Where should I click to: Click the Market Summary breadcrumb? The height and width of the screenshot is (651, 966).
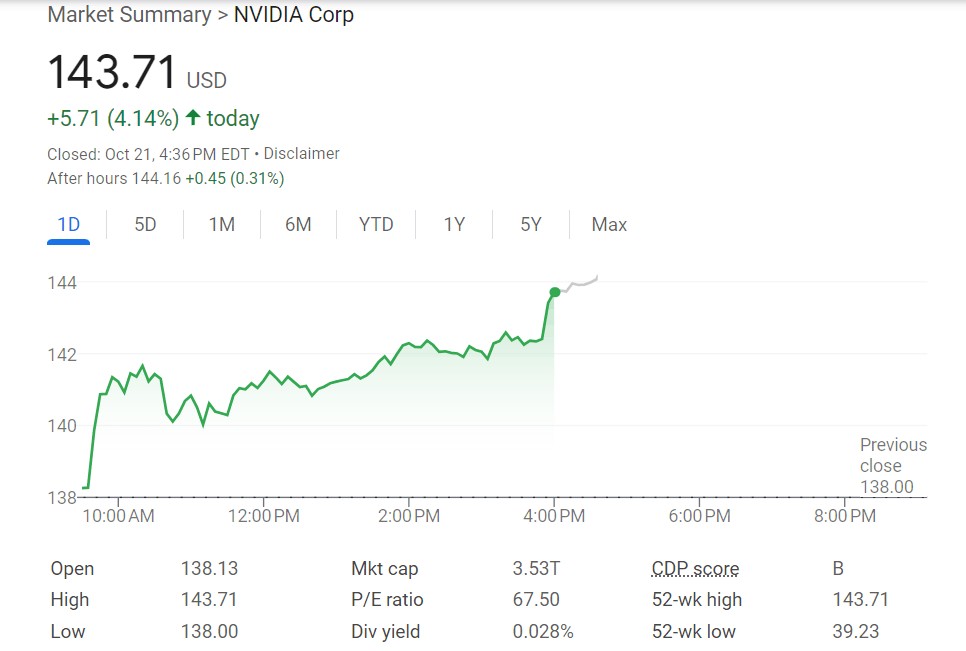click(129, 15)
